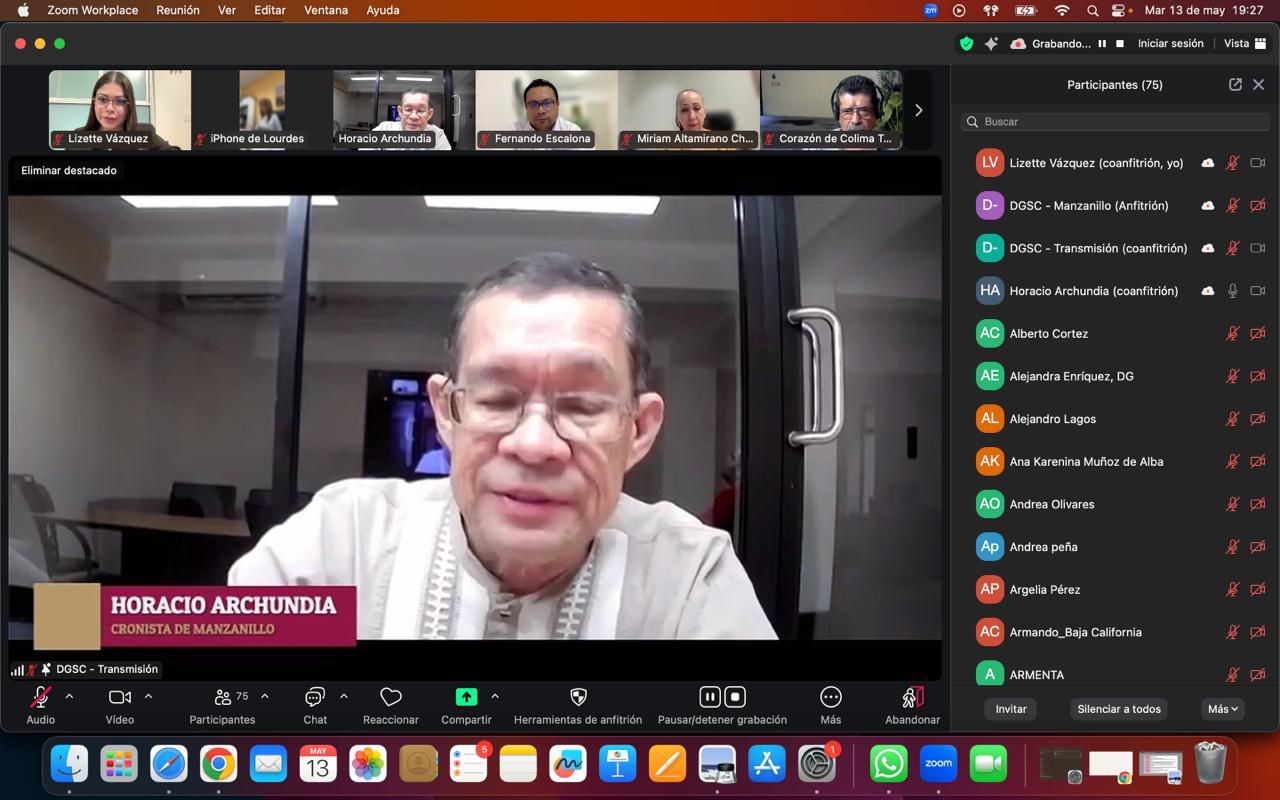Expand audio options arrow next to Audio

(69, 696)
